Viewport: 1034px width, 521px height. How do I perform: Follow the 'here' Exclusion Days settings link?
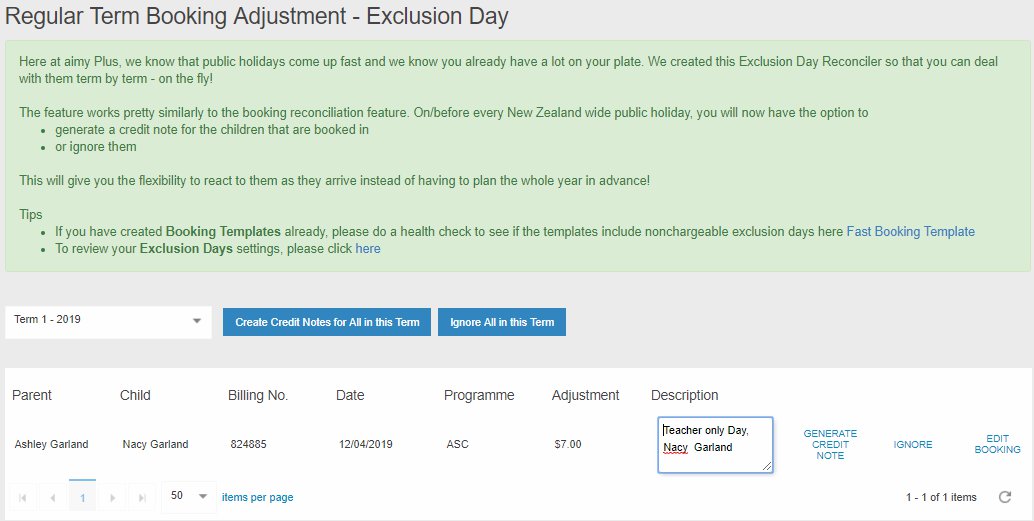pos(368,249)
